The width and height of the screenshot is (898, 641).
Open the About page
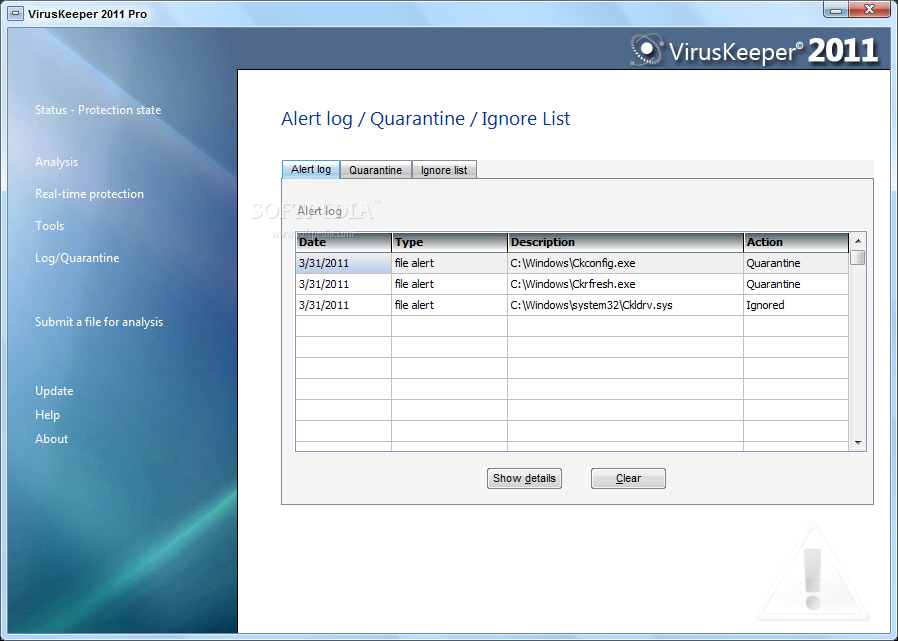[x=51, y=439]
